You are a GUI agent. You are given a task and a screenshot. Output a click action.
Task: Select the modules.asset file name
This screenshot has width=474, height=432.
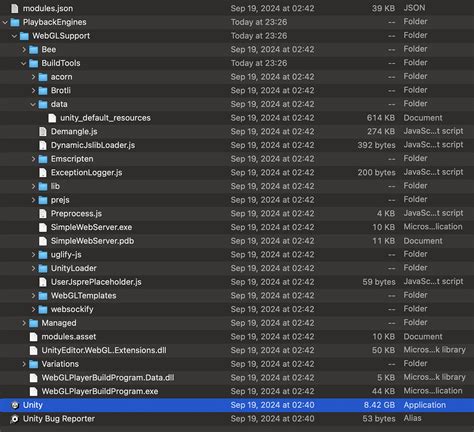[x=69, y=337]
